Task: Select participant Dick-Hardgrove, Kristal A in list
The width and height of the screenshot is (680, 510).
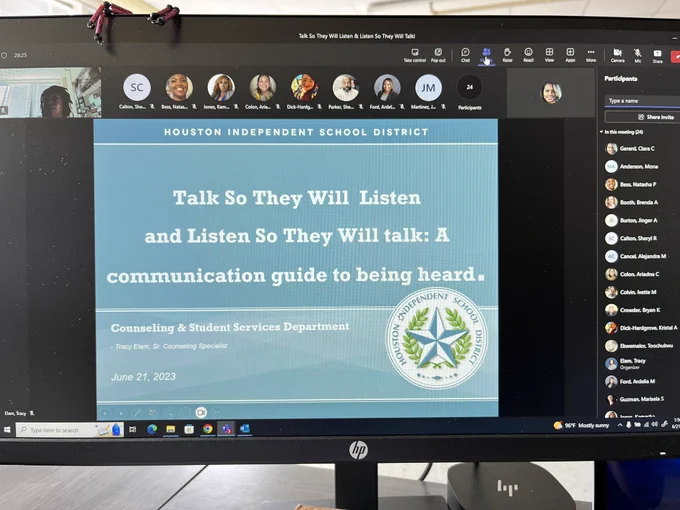Action: click(642, 328)
